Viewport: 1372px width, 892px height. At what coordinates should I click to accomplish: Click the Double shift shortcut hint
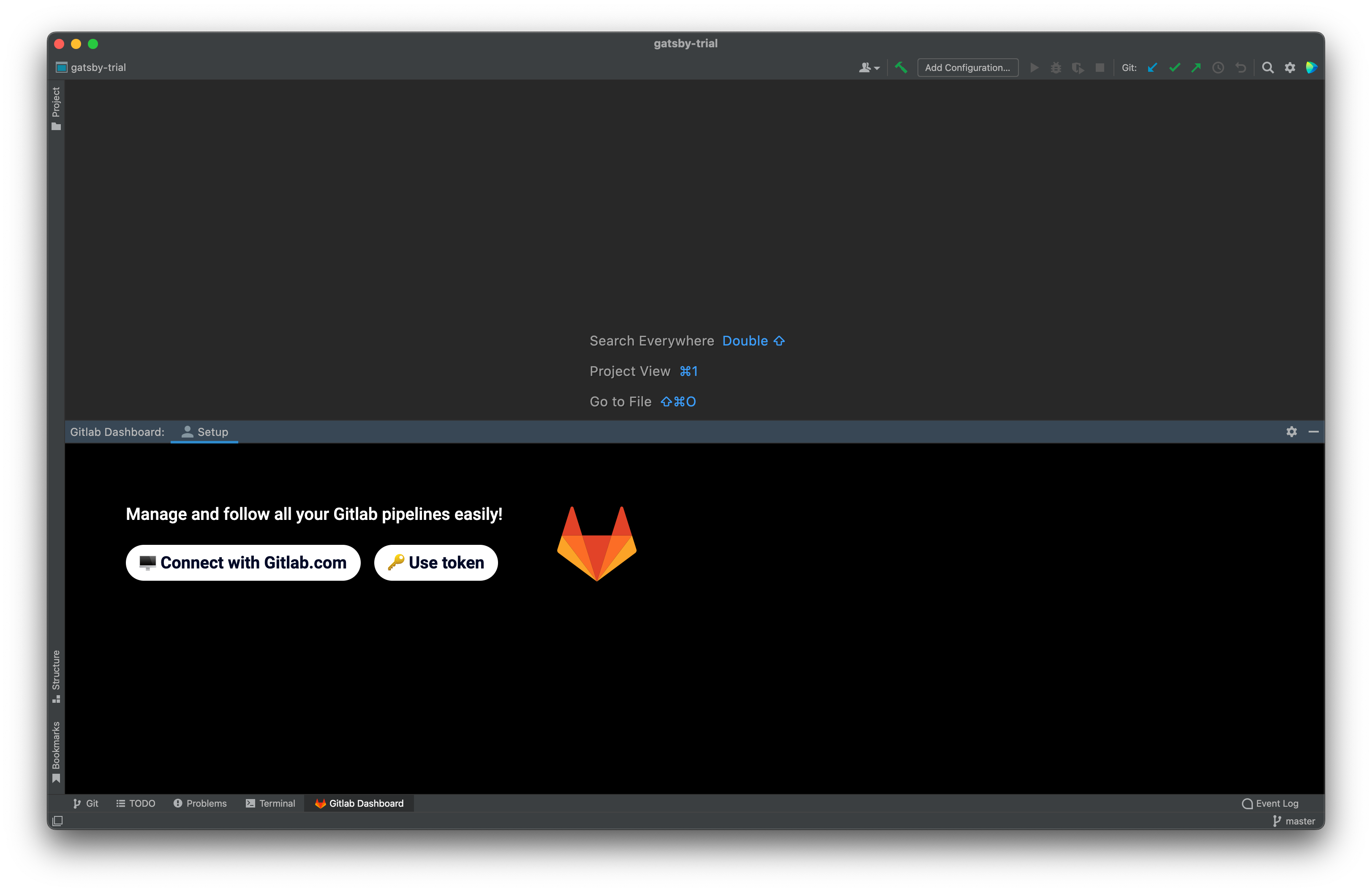coord(754,341)
